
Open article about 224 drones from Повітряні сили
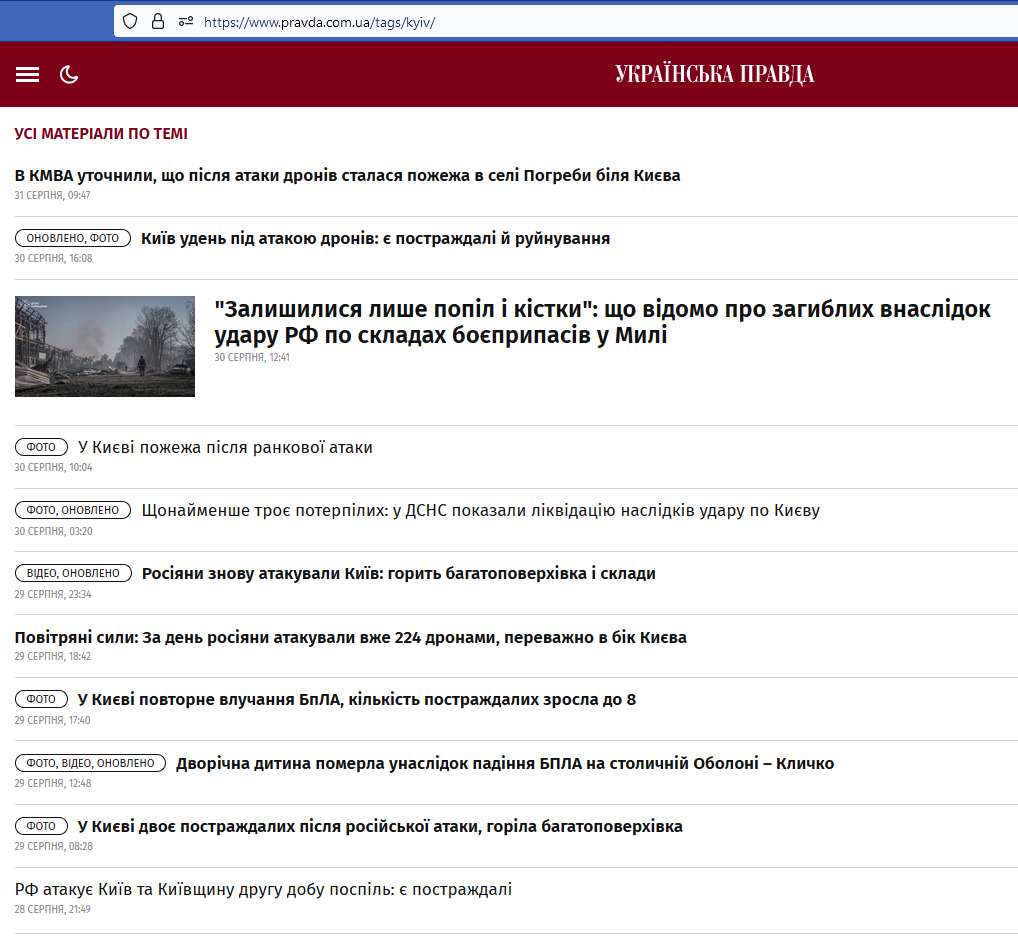coord(351,637)
